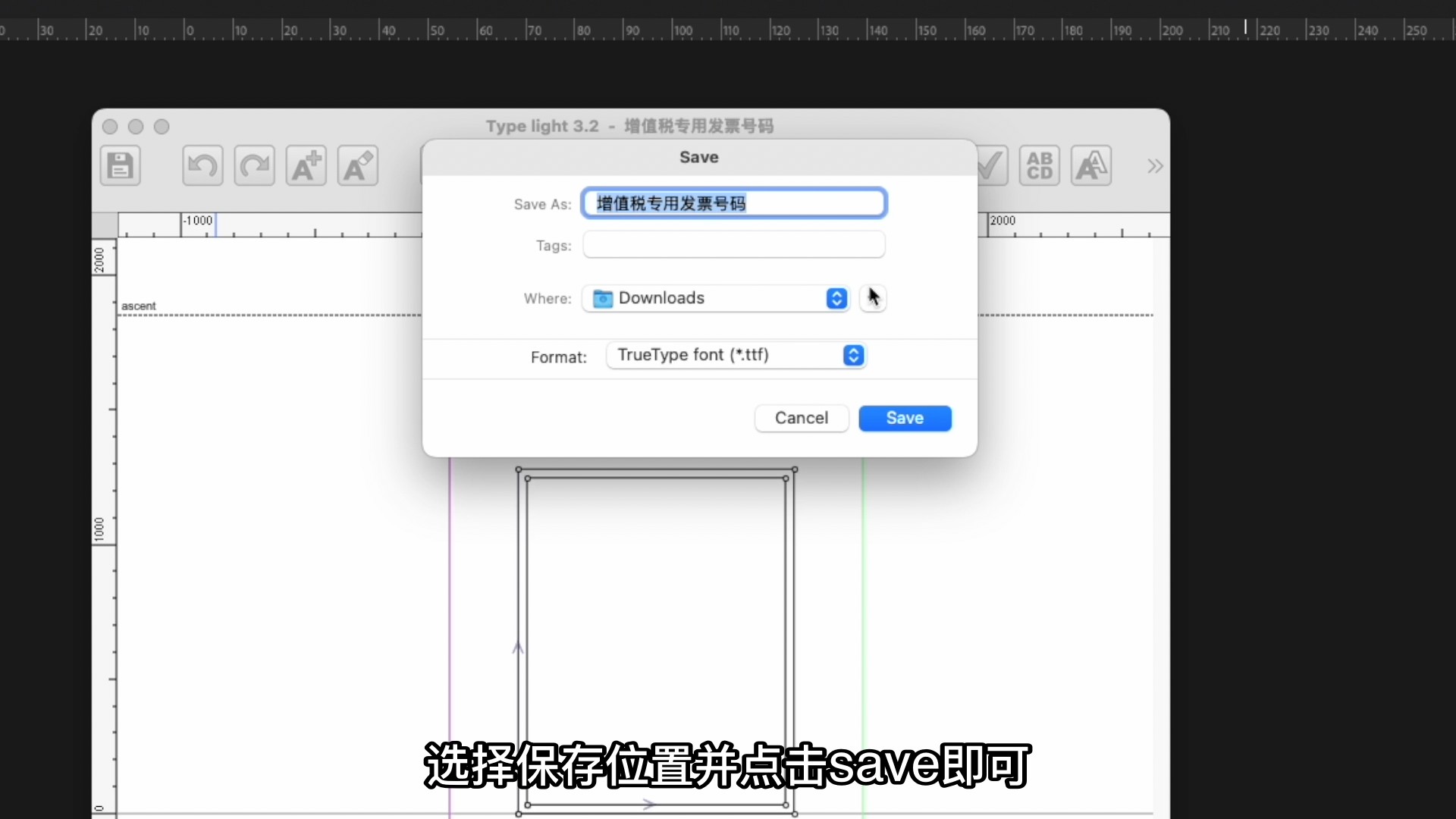Viewport: 1456px width, 819px height.
Task: Click the blue Save button
Action: (905, 418)
